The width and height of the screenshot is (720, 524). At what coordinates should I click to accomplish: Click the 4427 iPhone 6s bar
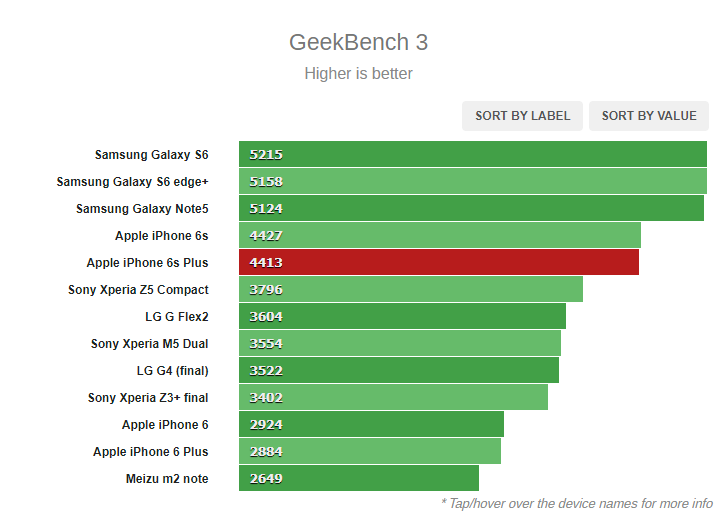click(439, 236)
